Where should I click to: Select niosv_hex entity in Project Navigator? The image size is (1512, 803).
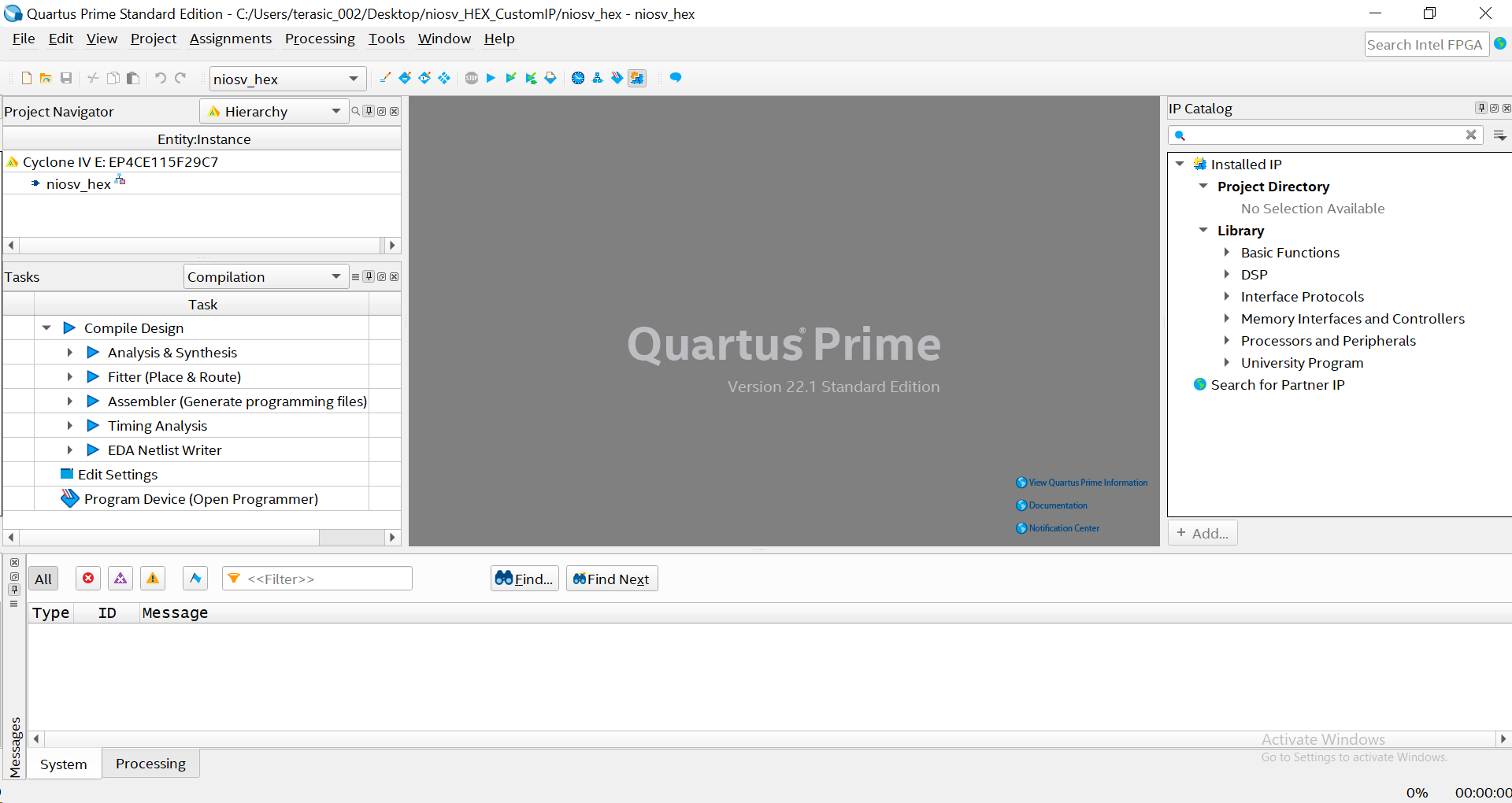point(78,183)
